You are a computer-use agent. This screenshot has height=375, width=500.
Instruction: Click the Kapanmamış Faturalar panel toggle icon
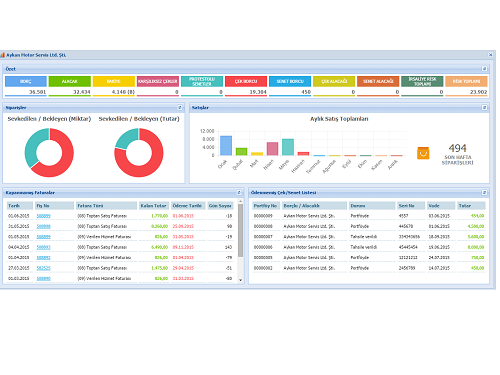point(239,192)
